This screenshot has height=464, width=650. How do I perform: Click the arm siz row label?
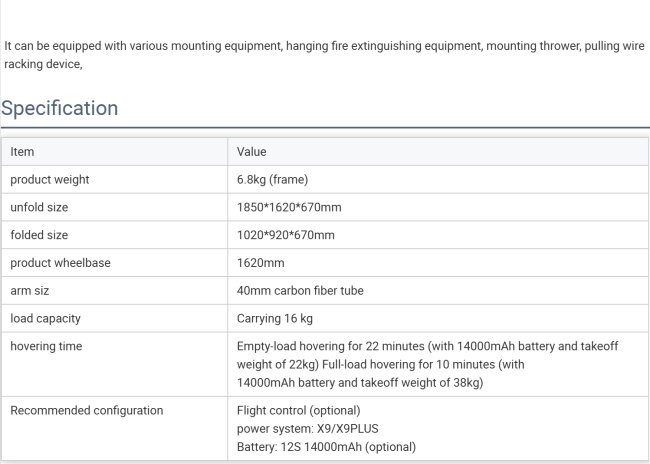point(30,291)
